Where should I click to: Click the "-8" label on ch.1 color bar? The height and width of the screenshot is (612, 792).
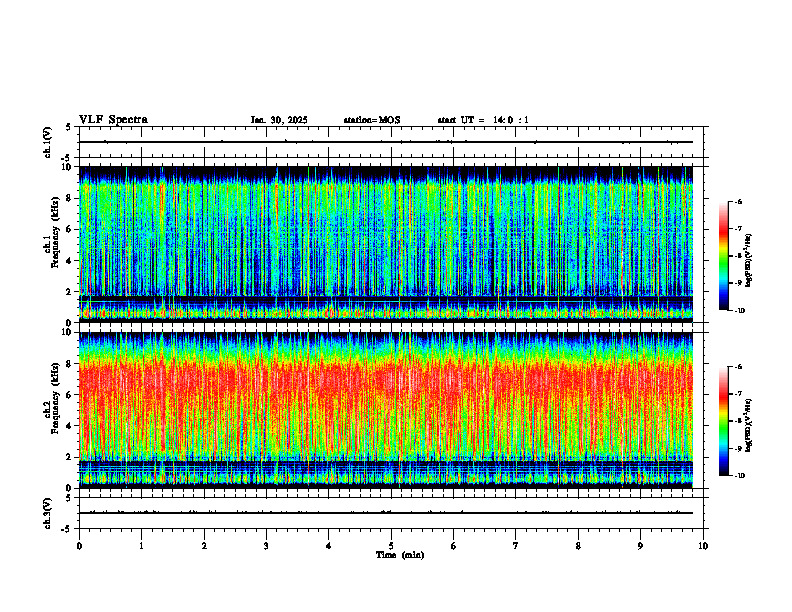(737, 256)
